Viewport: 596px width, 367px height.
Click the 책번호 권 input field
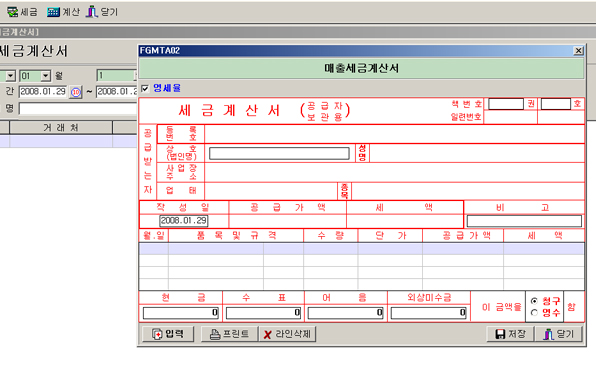point(506,104)
